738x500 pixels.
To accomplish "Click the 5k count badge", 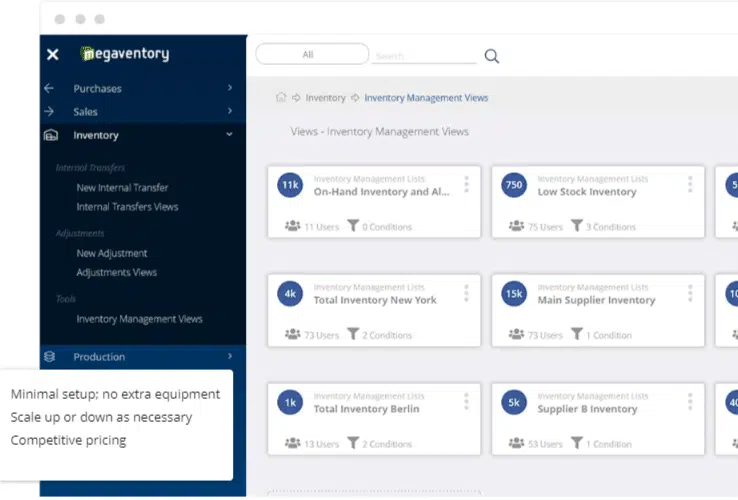I will pos(514,403).
